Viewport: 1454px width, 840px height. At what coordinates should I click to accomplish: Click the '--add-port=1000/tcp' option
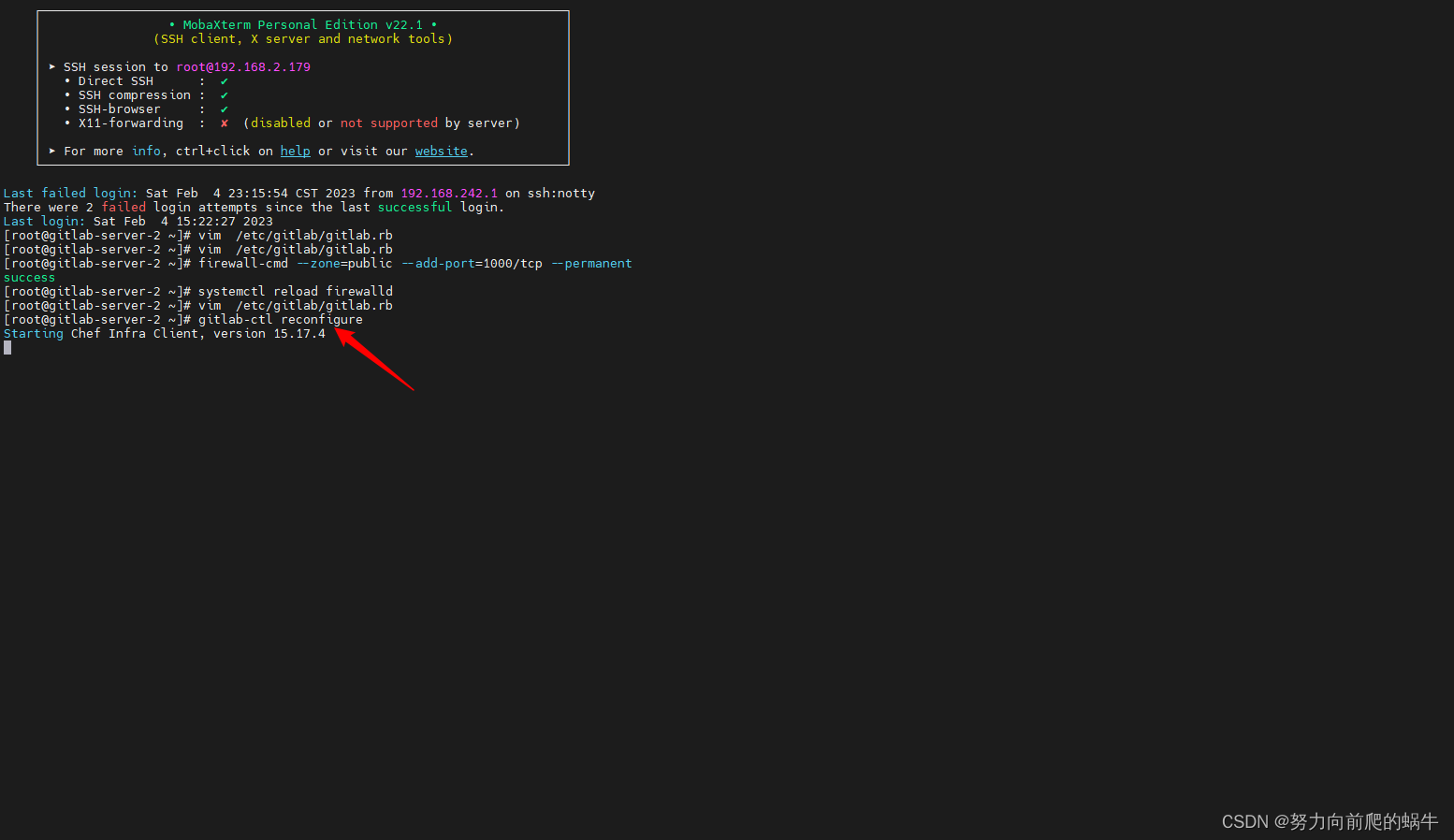click(x=473, y=263)
